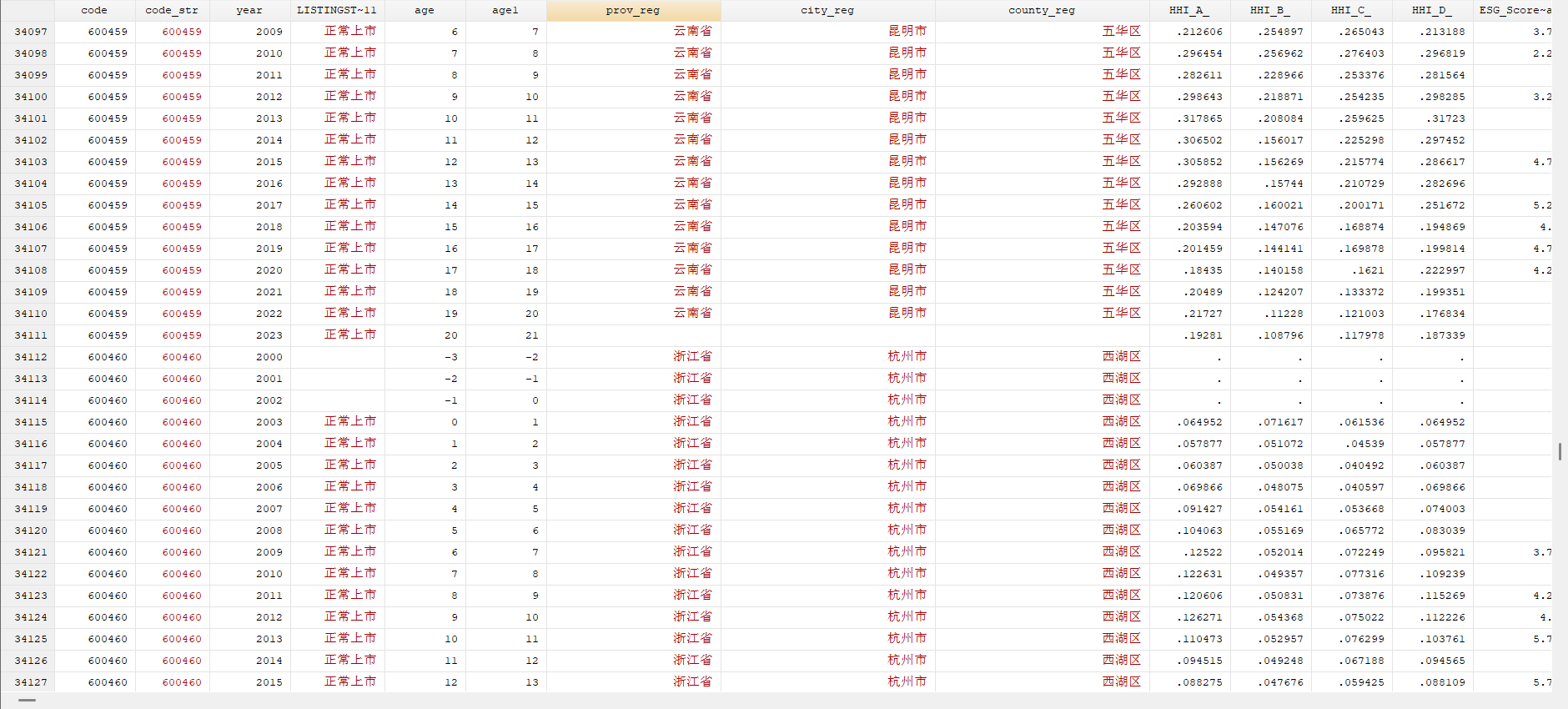Select the prov_reg column header
Viewport: 1568px width, 709px height.
click(633, 10)
